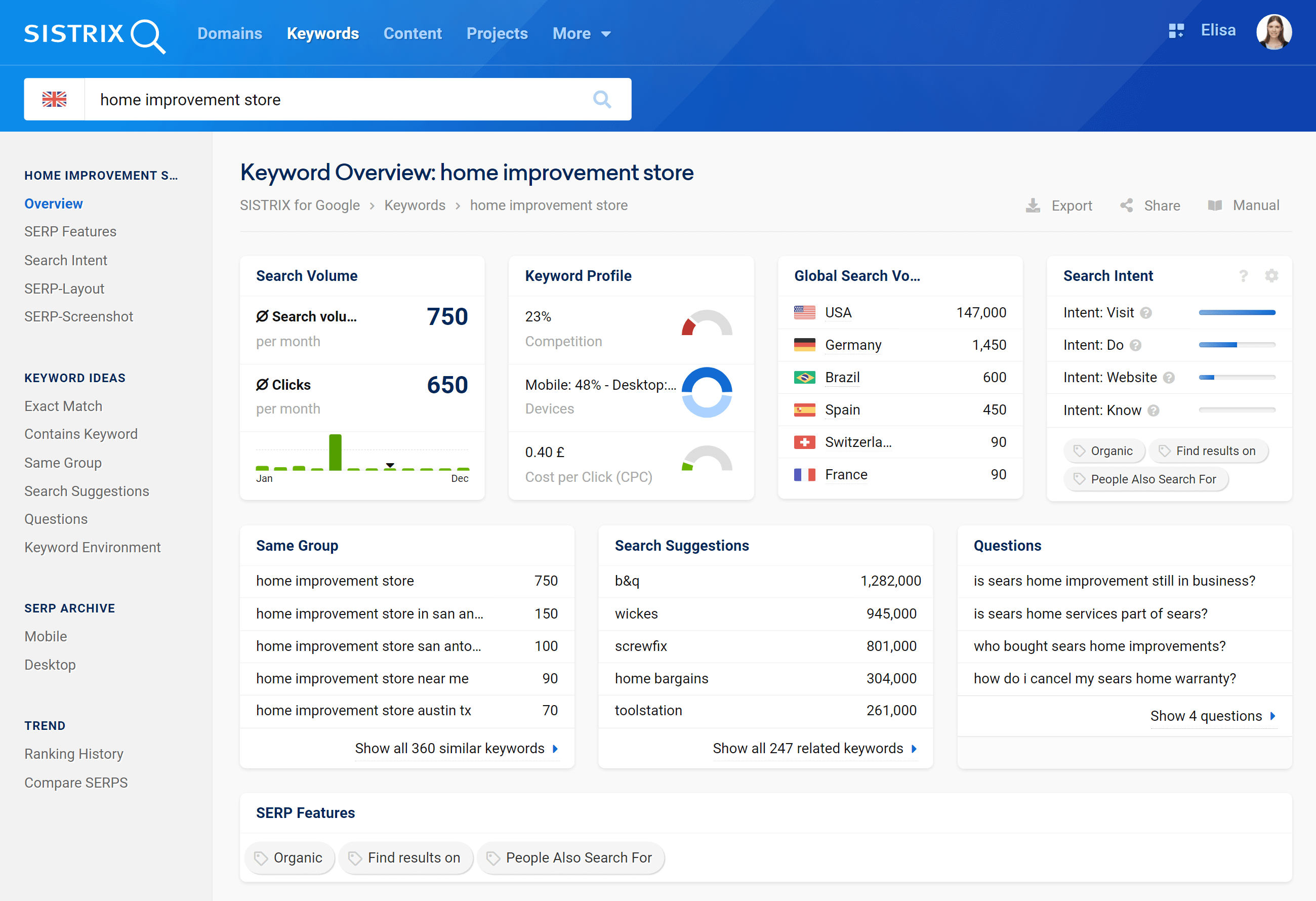This screenshot has width=1316, height=901.
Task: Click the Organic tag in Search Intent card
Action: click(1103, 451)
